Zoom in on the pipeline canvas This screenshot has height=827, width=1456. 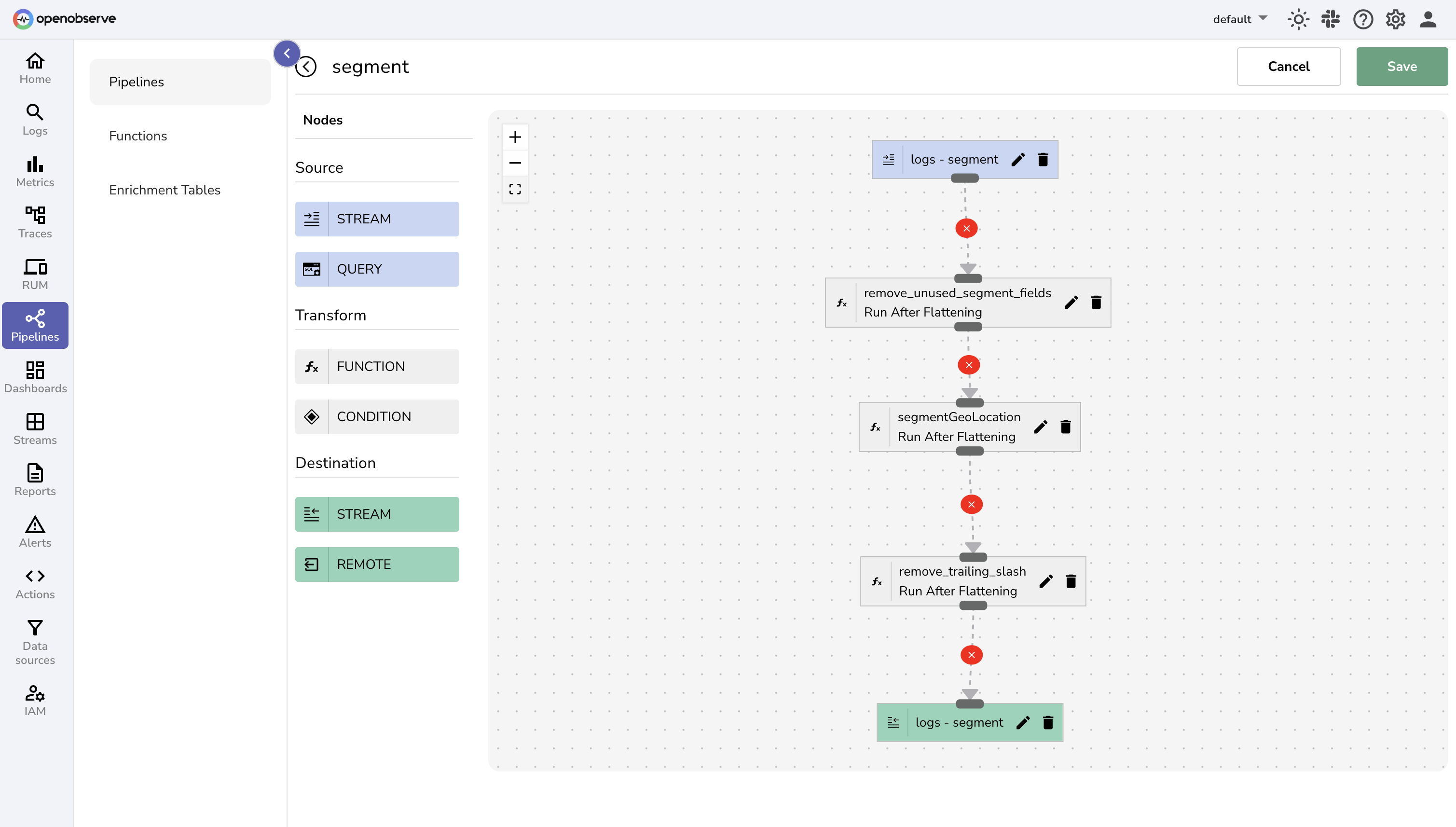click(515, 137)
